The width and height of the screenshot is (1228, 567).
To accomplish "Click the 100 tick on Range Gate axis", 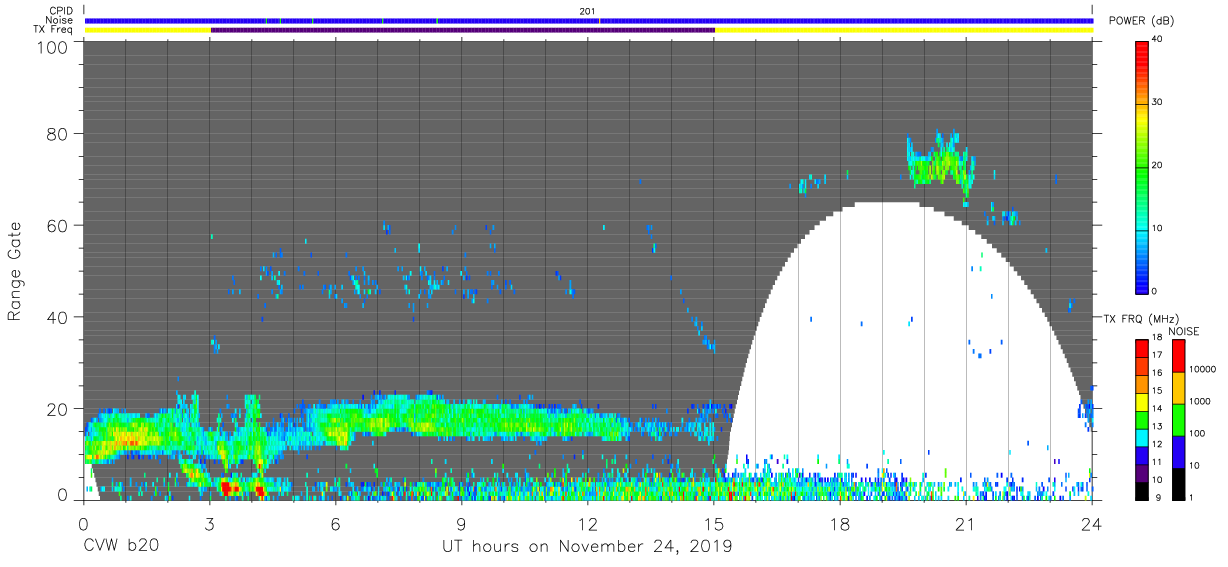I will coord(54,47).
